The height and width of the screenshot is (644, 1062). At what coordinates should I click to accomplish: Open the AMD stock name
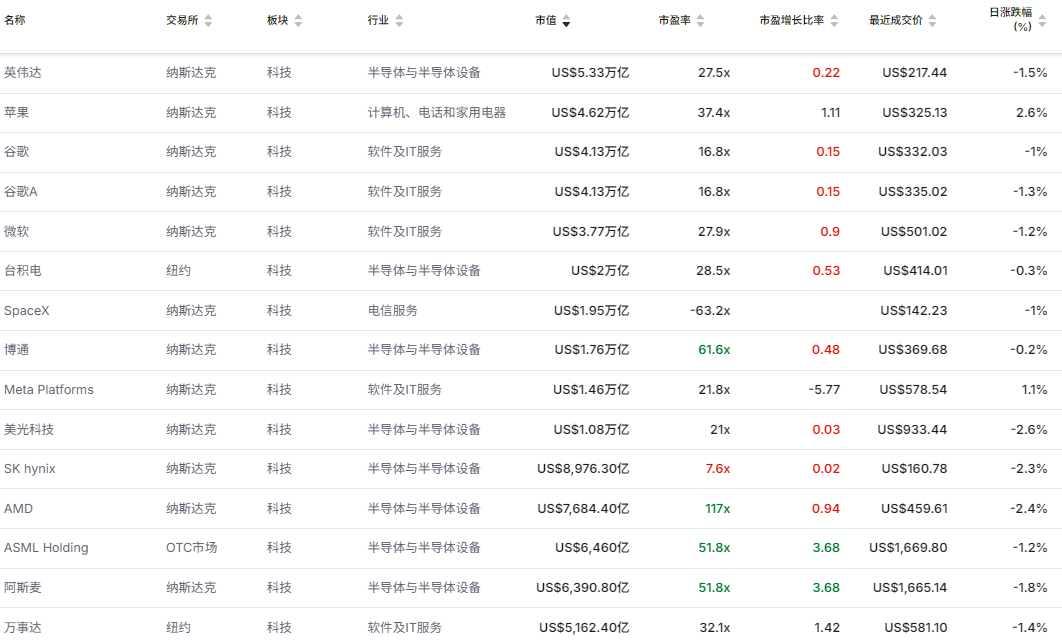(x=18, y=509)
